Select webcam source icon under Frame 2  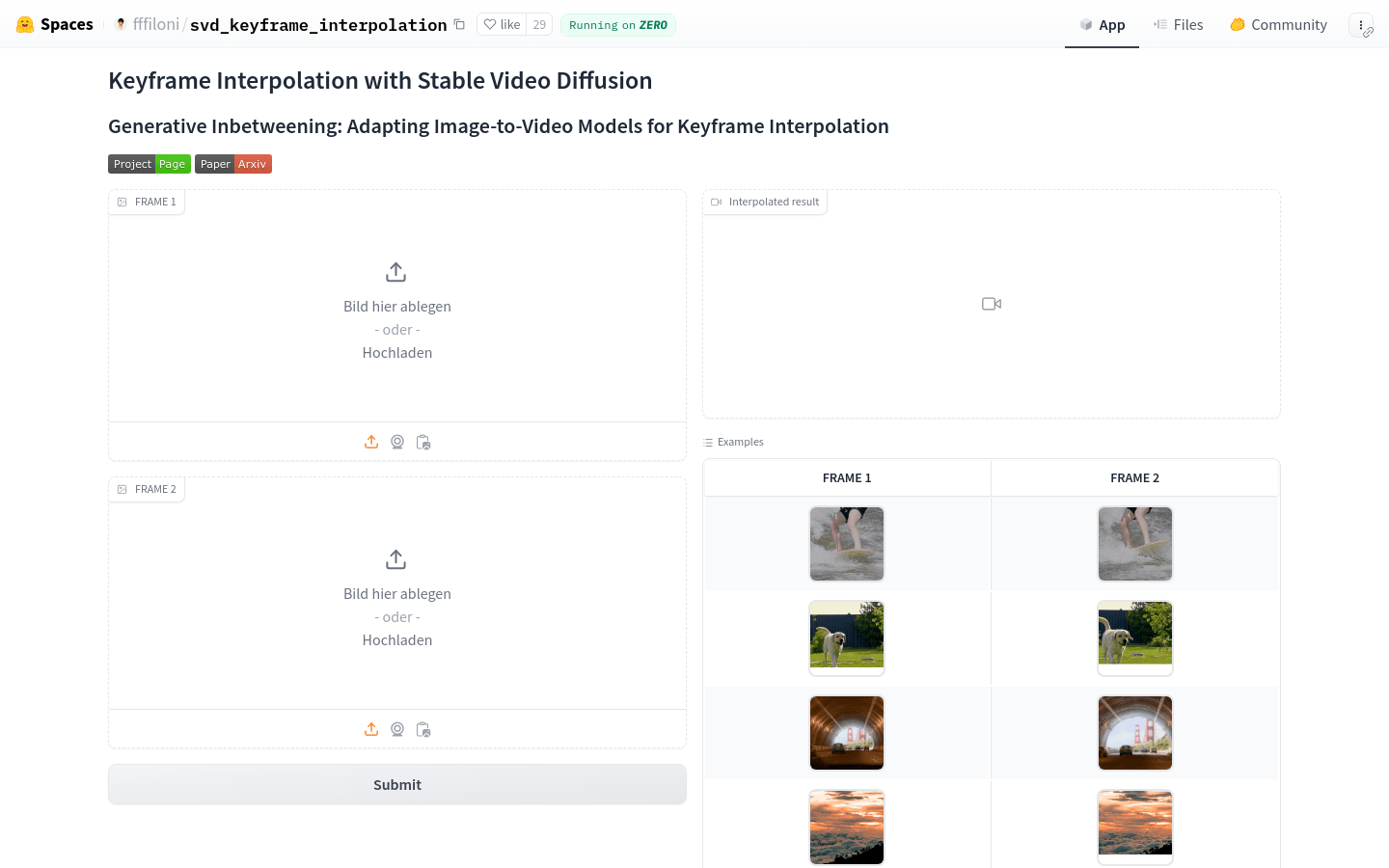tap(397, 729)
